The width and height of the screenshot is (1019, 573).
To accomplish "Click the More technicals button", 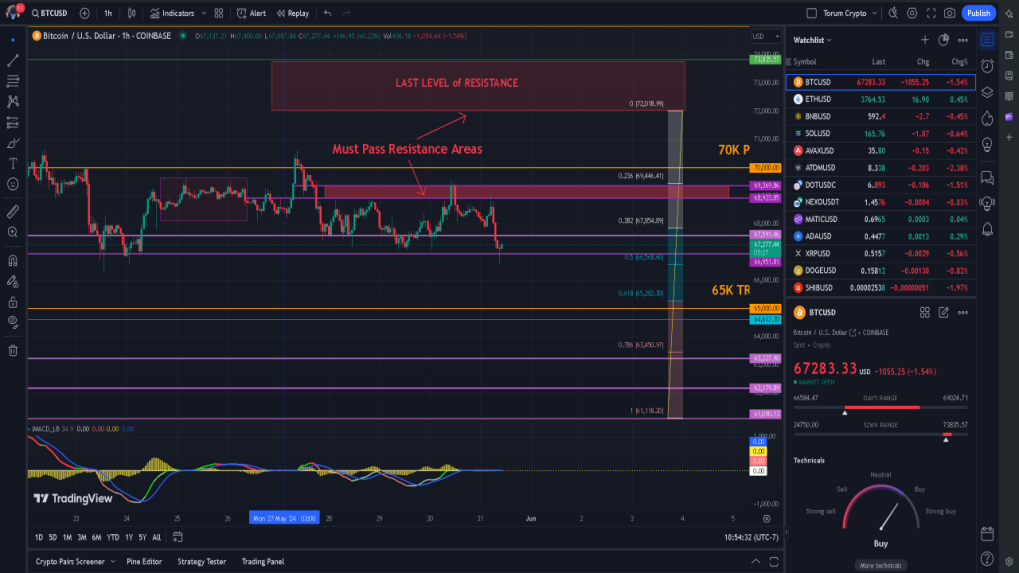I will click(x=881, y=565).
